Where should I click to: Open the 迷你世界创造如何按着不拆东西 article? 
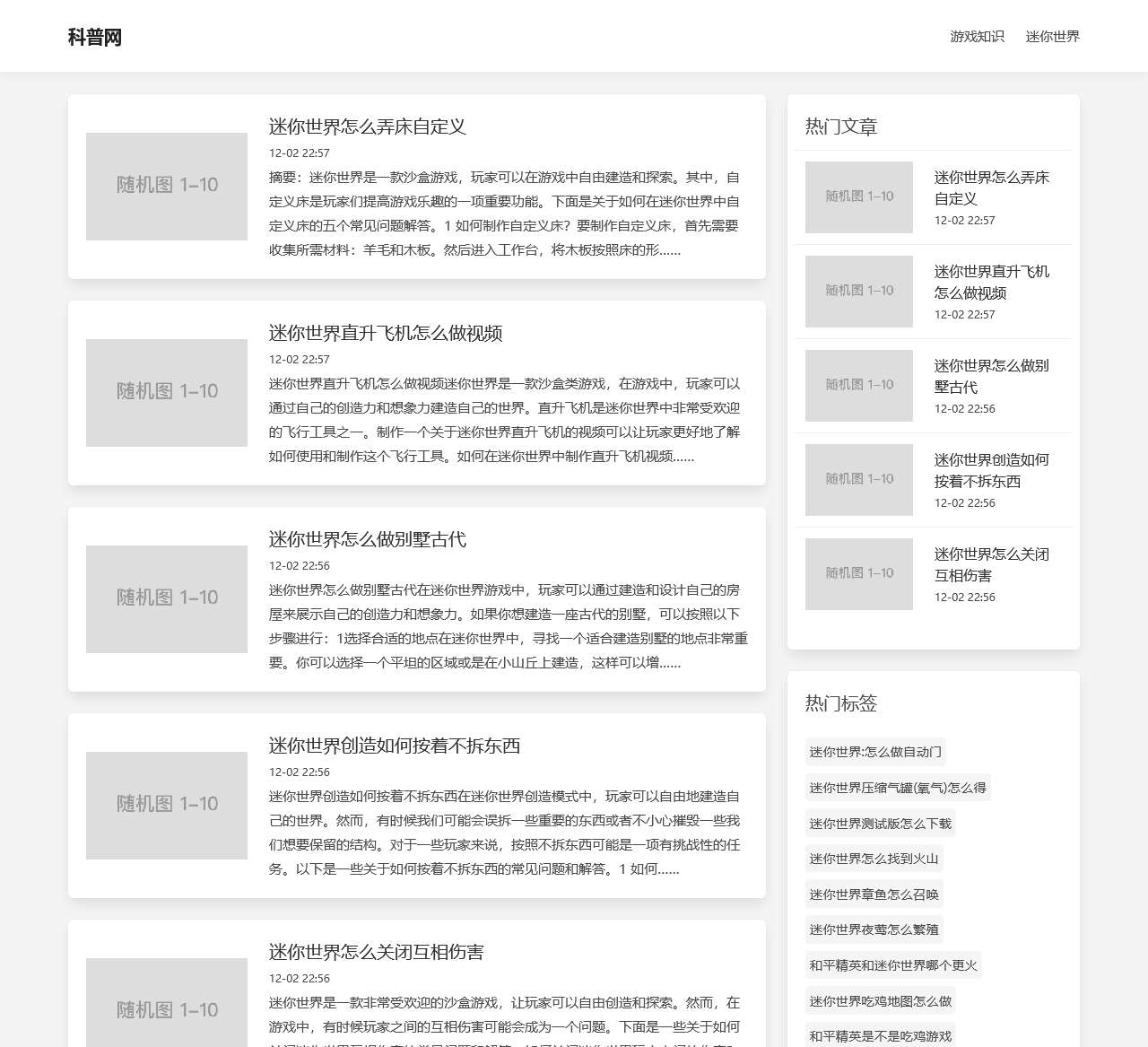pyautogui.click(x=395, y=746)
